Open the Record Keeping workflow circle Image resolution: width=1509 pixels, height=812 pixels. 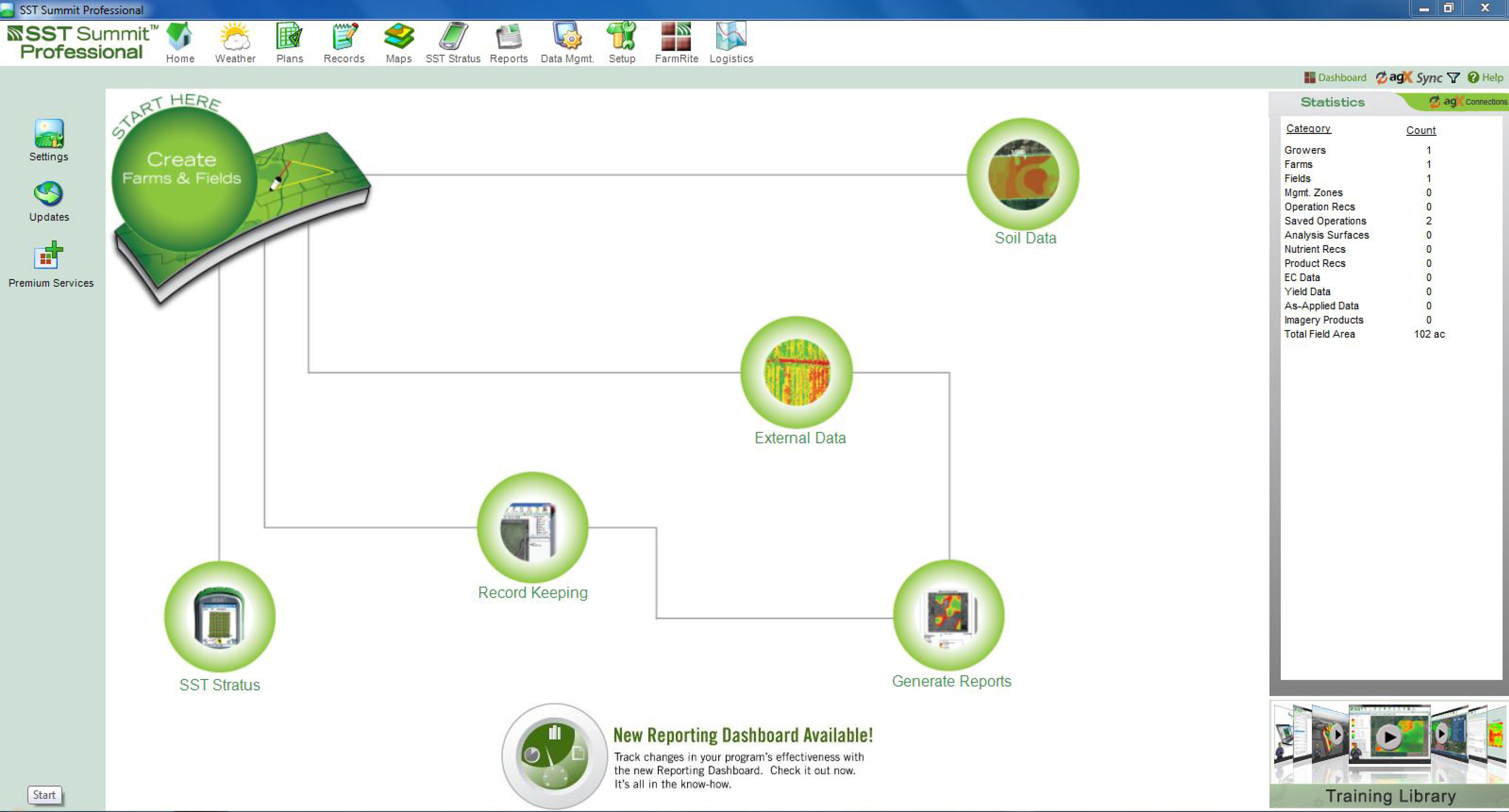(x=532, y=527)
